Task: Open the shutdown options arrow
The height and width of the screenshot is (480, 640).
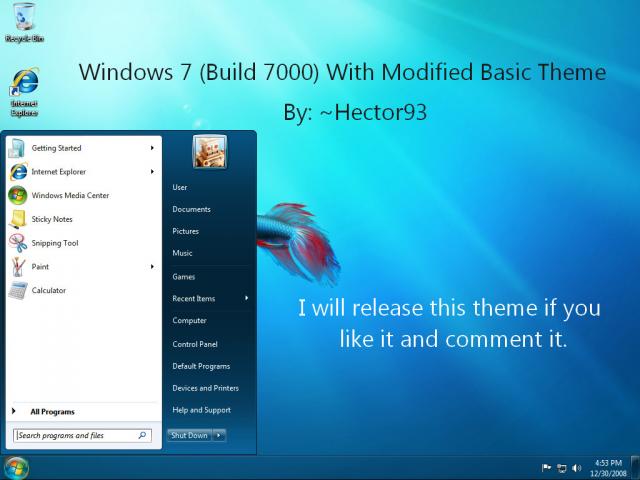Action: click(219, 436)
